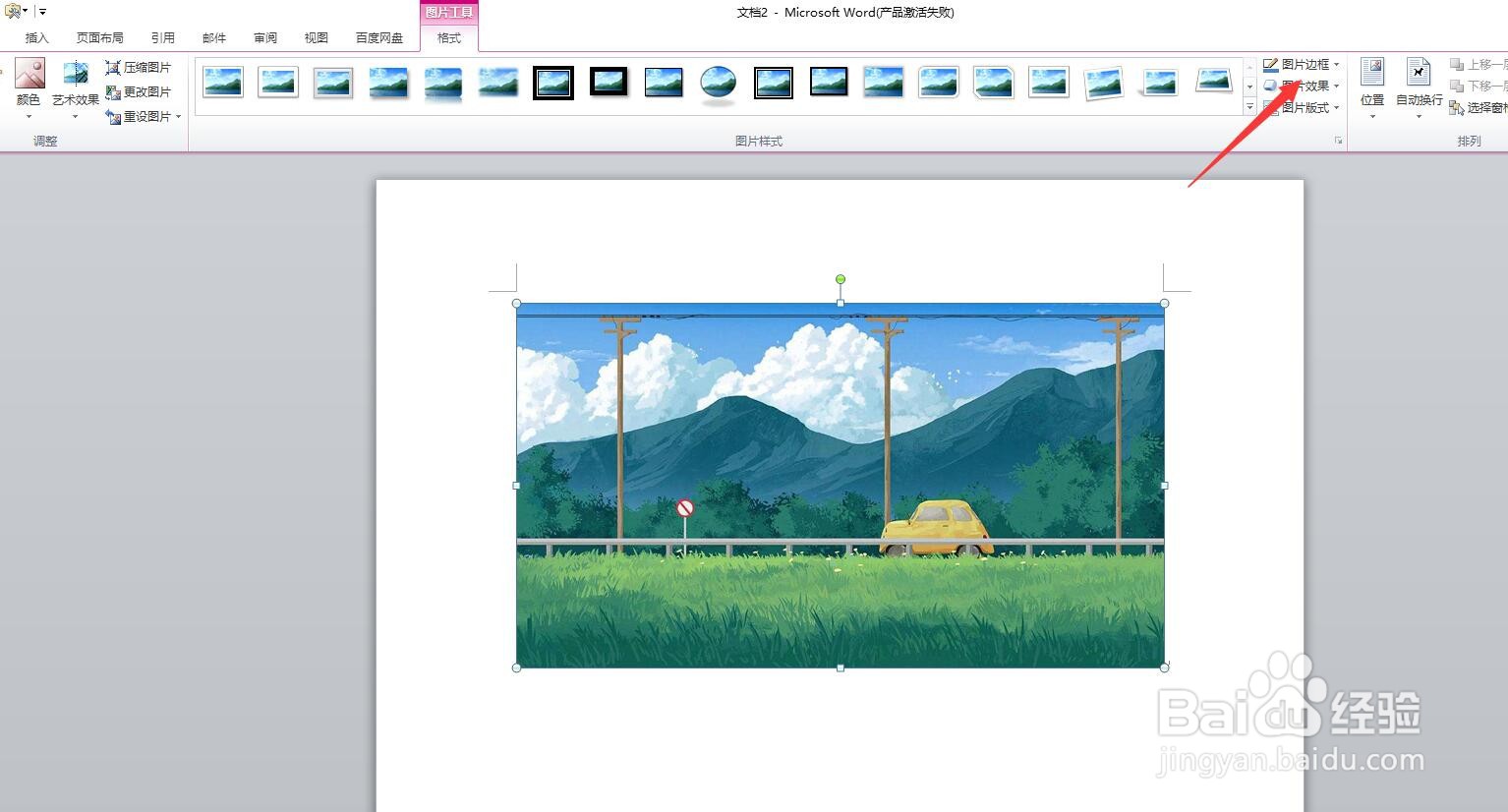Apply the moderate white frame picture style
Screen dimensions: 1508x812
click(1049, 83)
